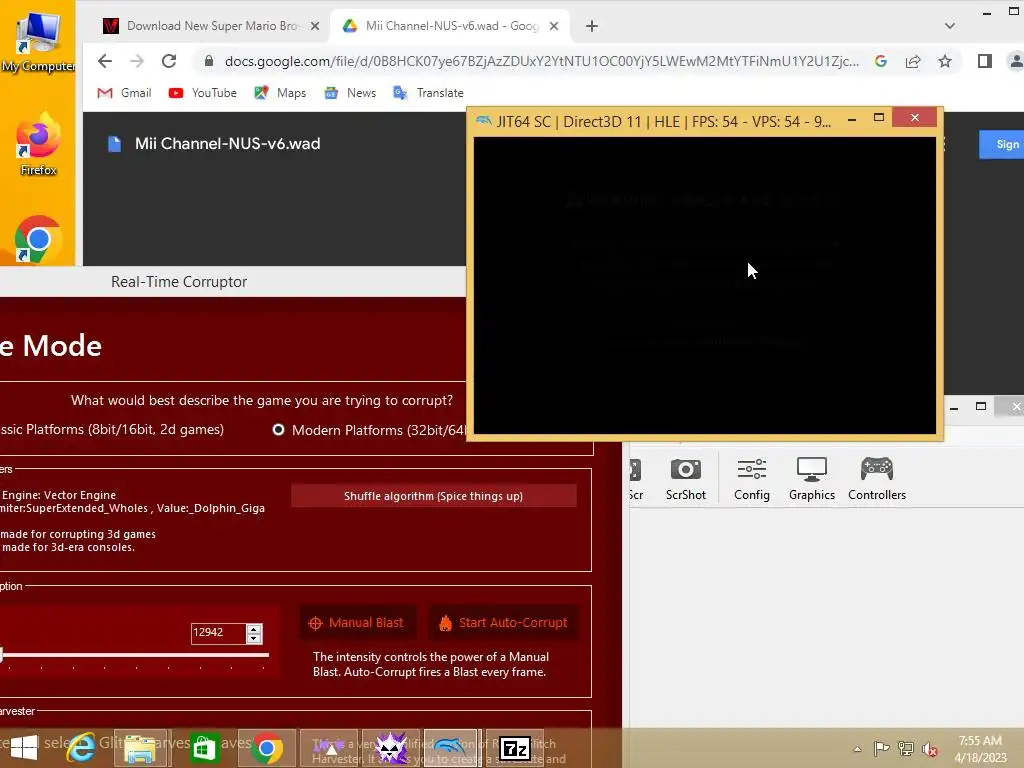The width and height of the screenshot is (1024, 768).
Task: Click the muted volume tray icon
Action: click(x=929, y=749)
